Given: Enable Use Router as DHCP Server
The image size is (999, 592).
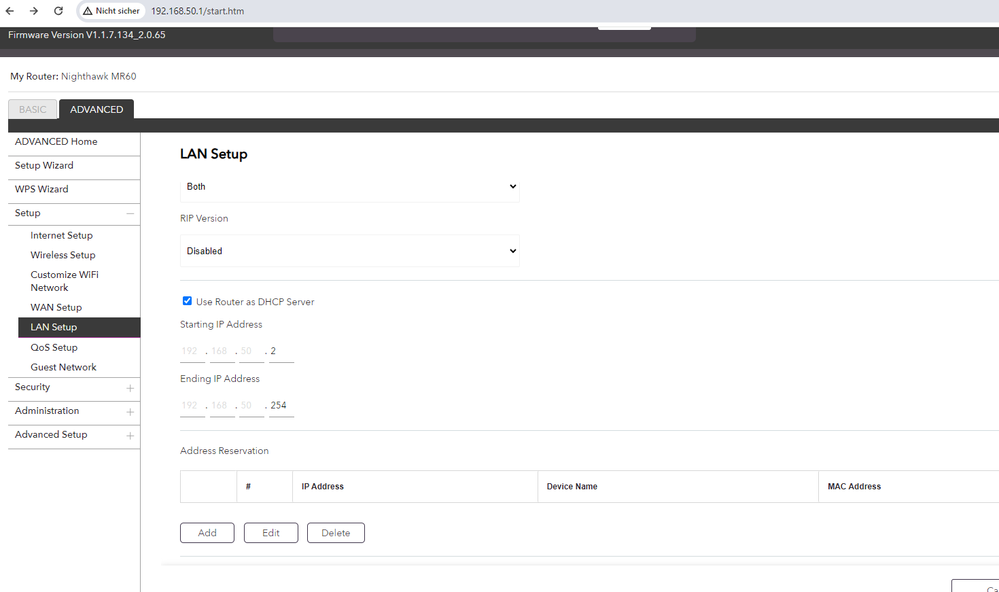Looking at the screenshot, I should 187,301.
